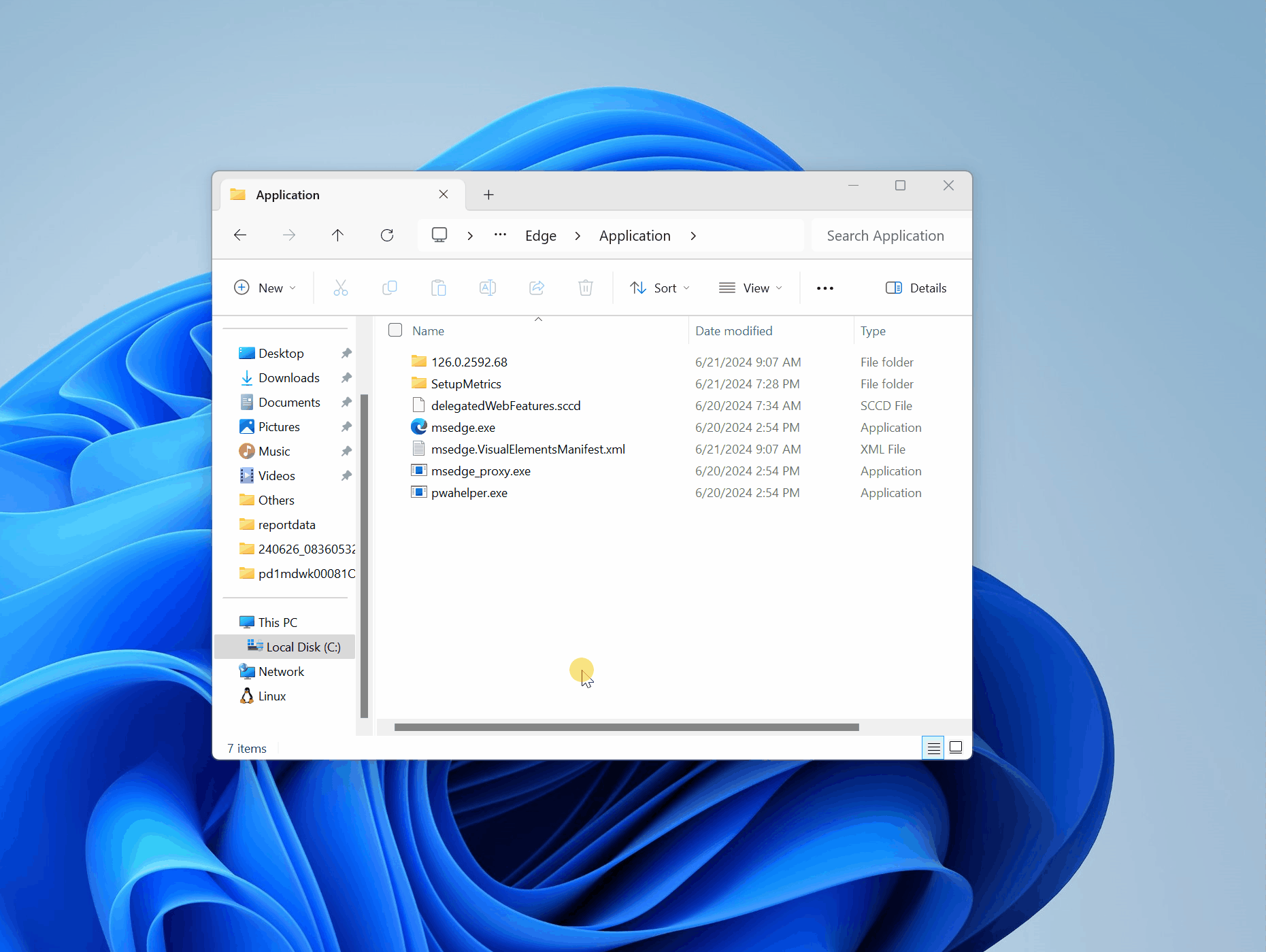Refresh the current folder view
The height and width of the screenshot is (952, 1266).
click(x=387, y=235)
